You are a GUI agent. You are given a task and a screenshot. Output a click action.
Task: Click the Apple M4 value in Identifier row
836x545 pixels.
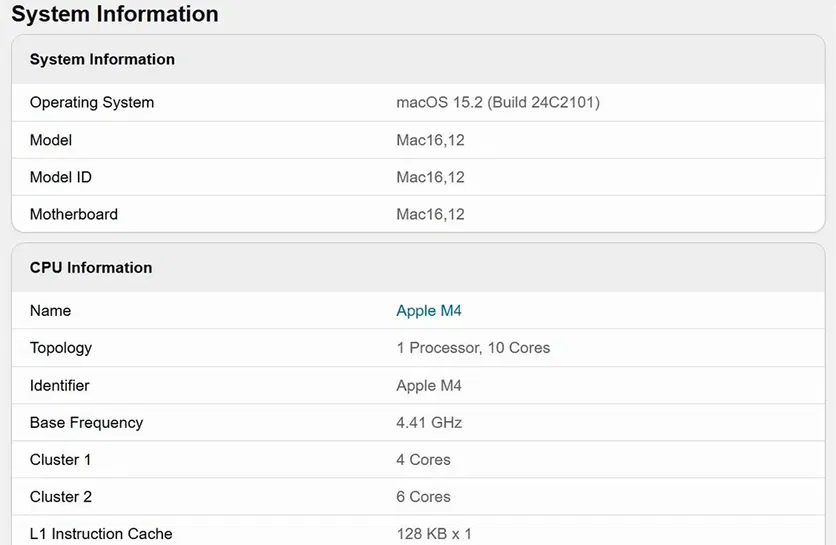pyautogui.click(x=429, y=386)
